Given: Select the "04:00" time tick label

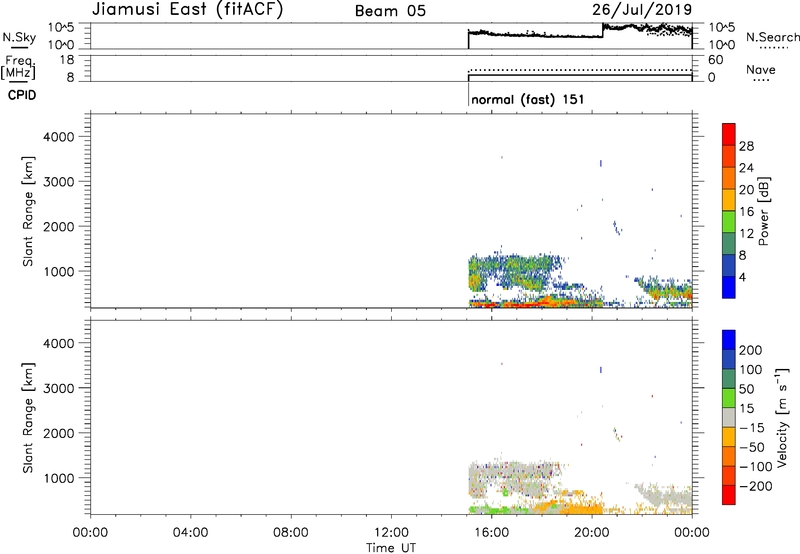Looking at the screenshot, I should pyautogui.click(x=190, y=533).
